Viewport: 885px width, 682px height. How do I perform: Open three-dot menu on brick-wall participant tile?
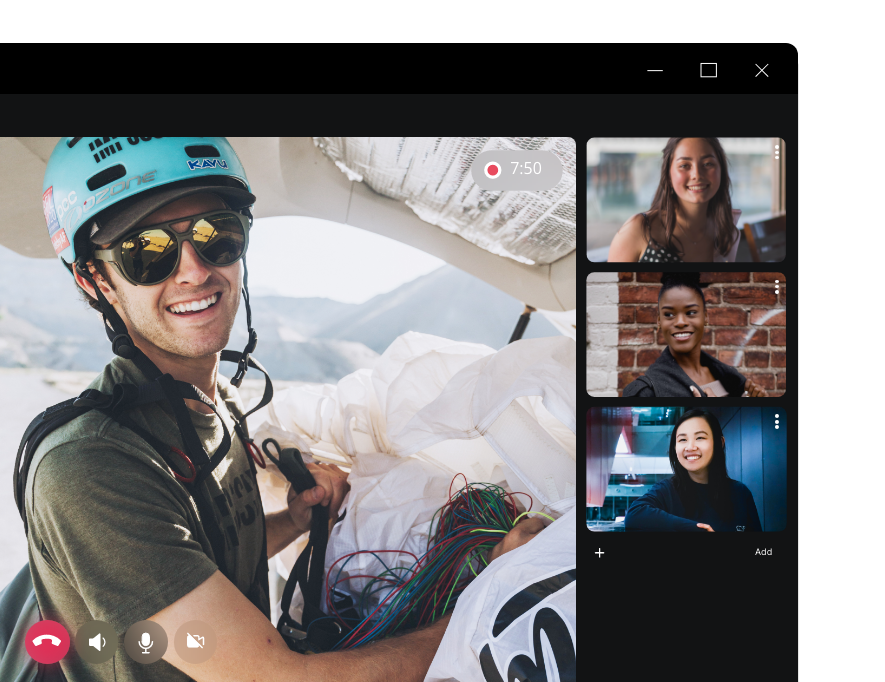tap(776, 287)
